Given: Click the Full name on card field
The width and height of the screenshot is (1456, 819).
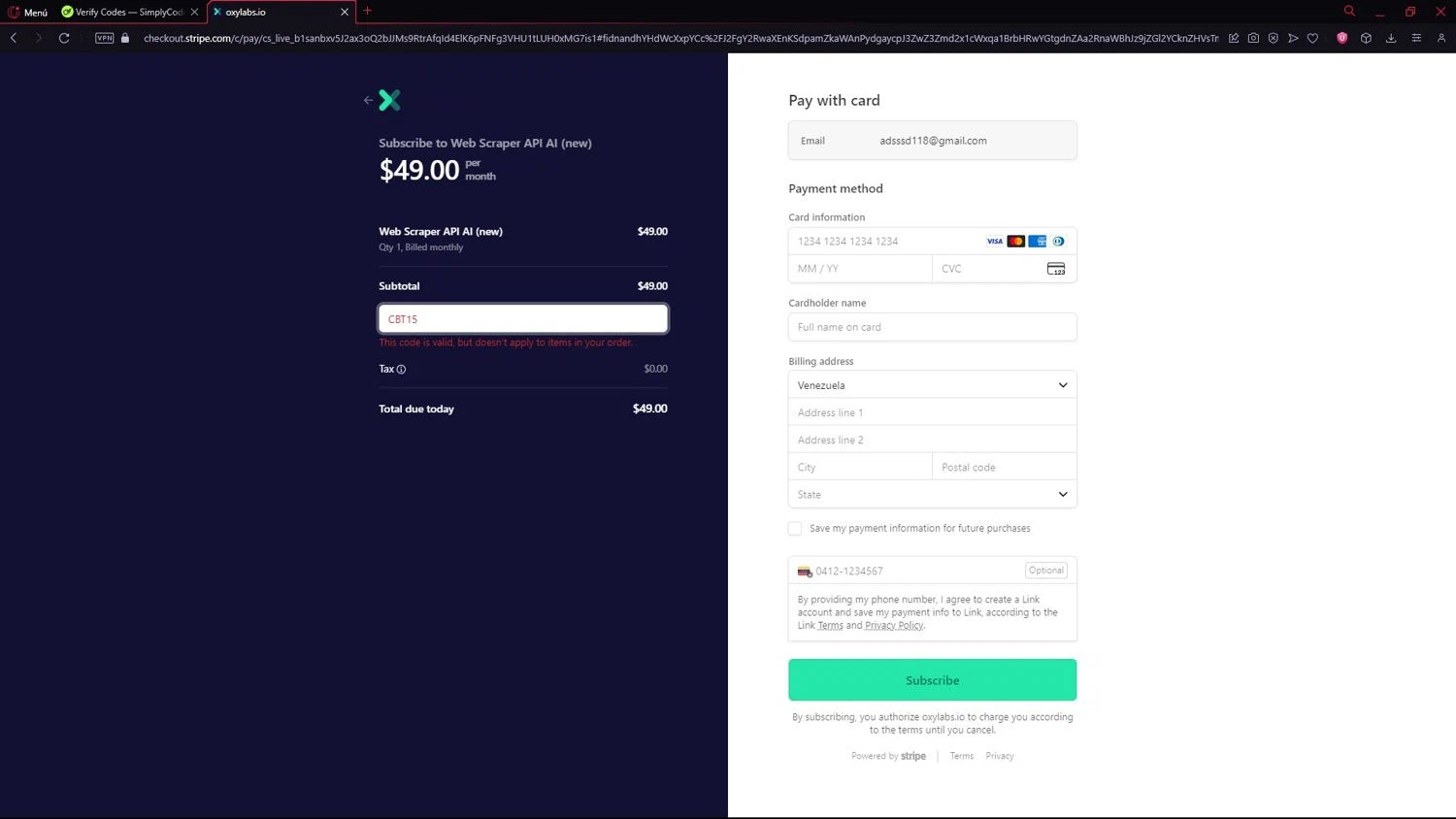Looking at the screenshot, I should (x=933, y=327).
